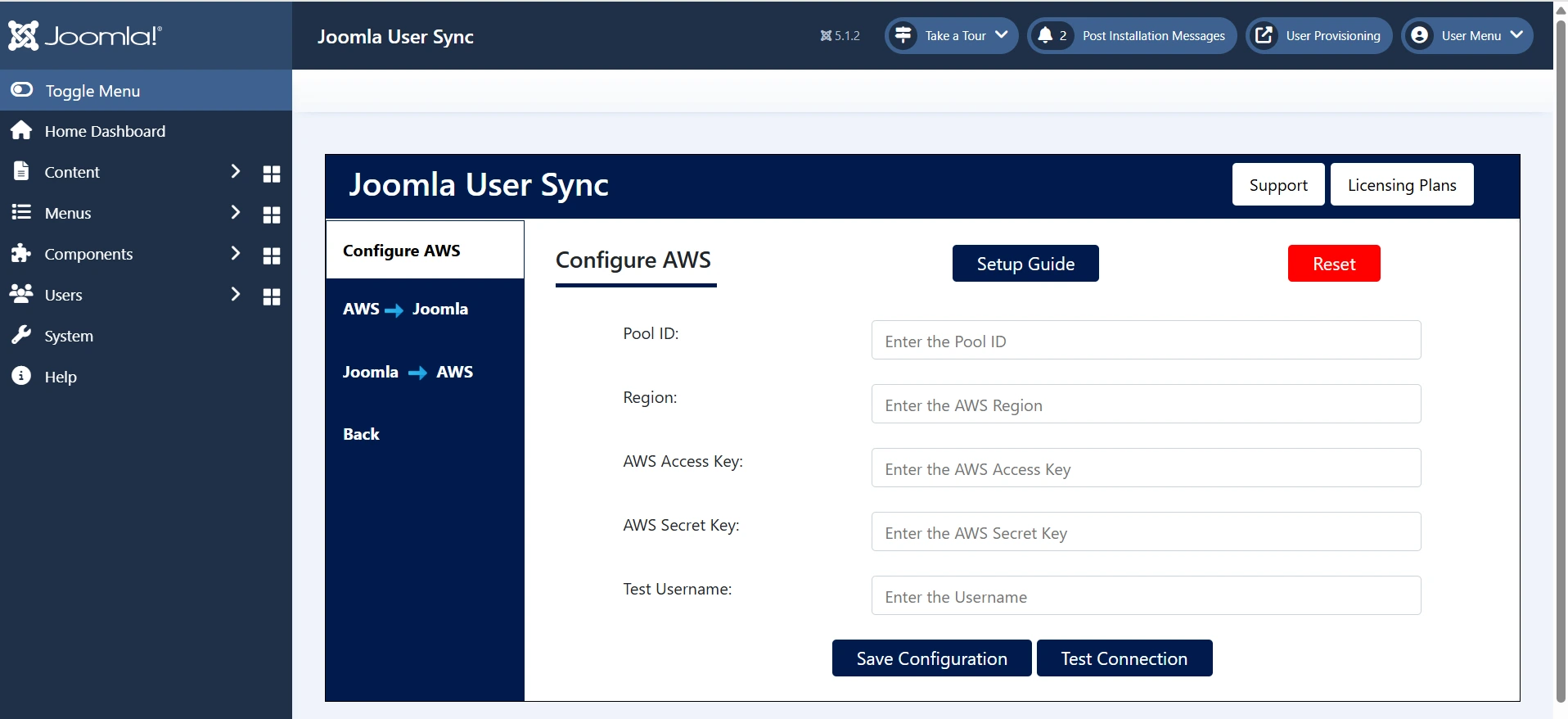The width and height of the screenshot is (1568, 719).
Task: Open Home Dashboard from sidebar
Action: point(105,131)
